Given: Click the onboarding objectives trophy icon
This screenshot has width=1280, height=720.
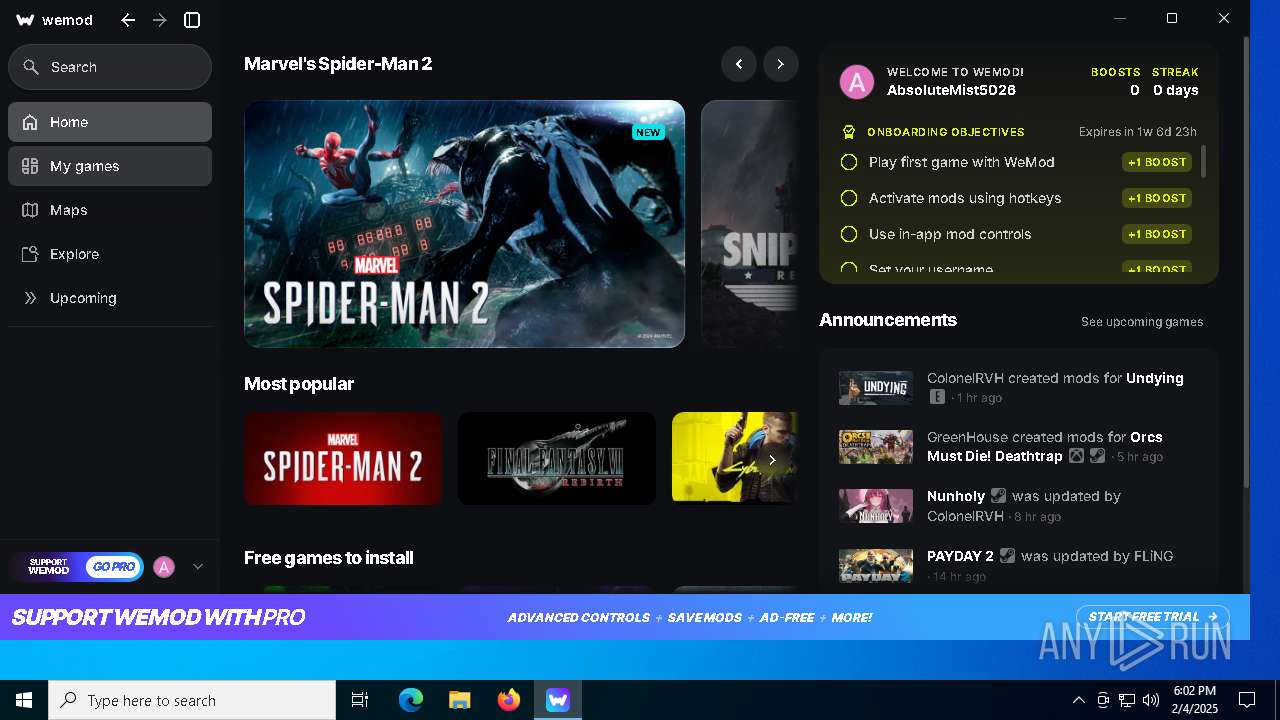Looking at the screenshot, I should pos(849,132).
